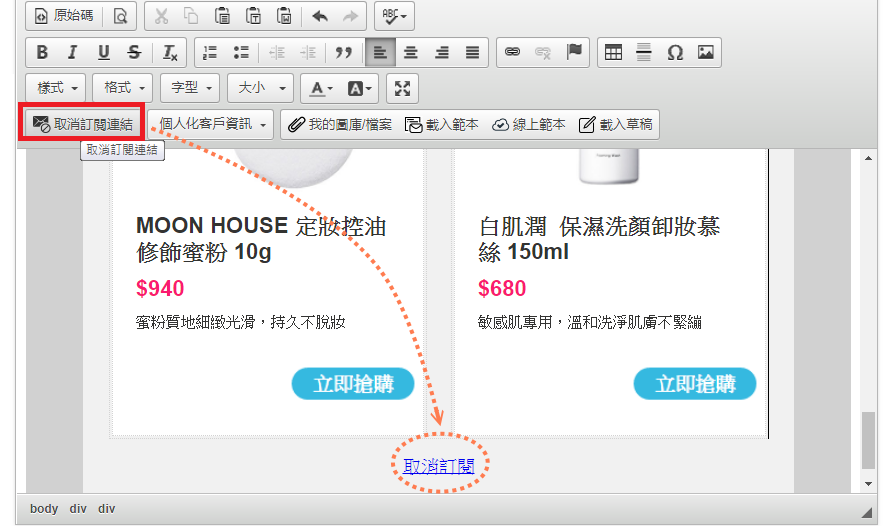Insert a numbered list
This screenshot has height=526, width=888.
[x=210, y=53]
